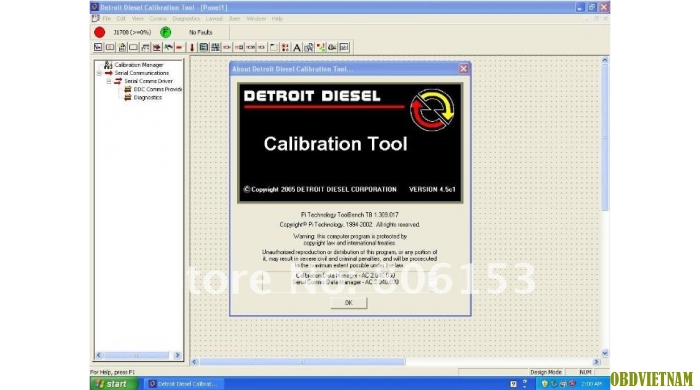This screenshot has height=390, width=700.
Task: Open the Window menu
Action: tap(256, 19)
